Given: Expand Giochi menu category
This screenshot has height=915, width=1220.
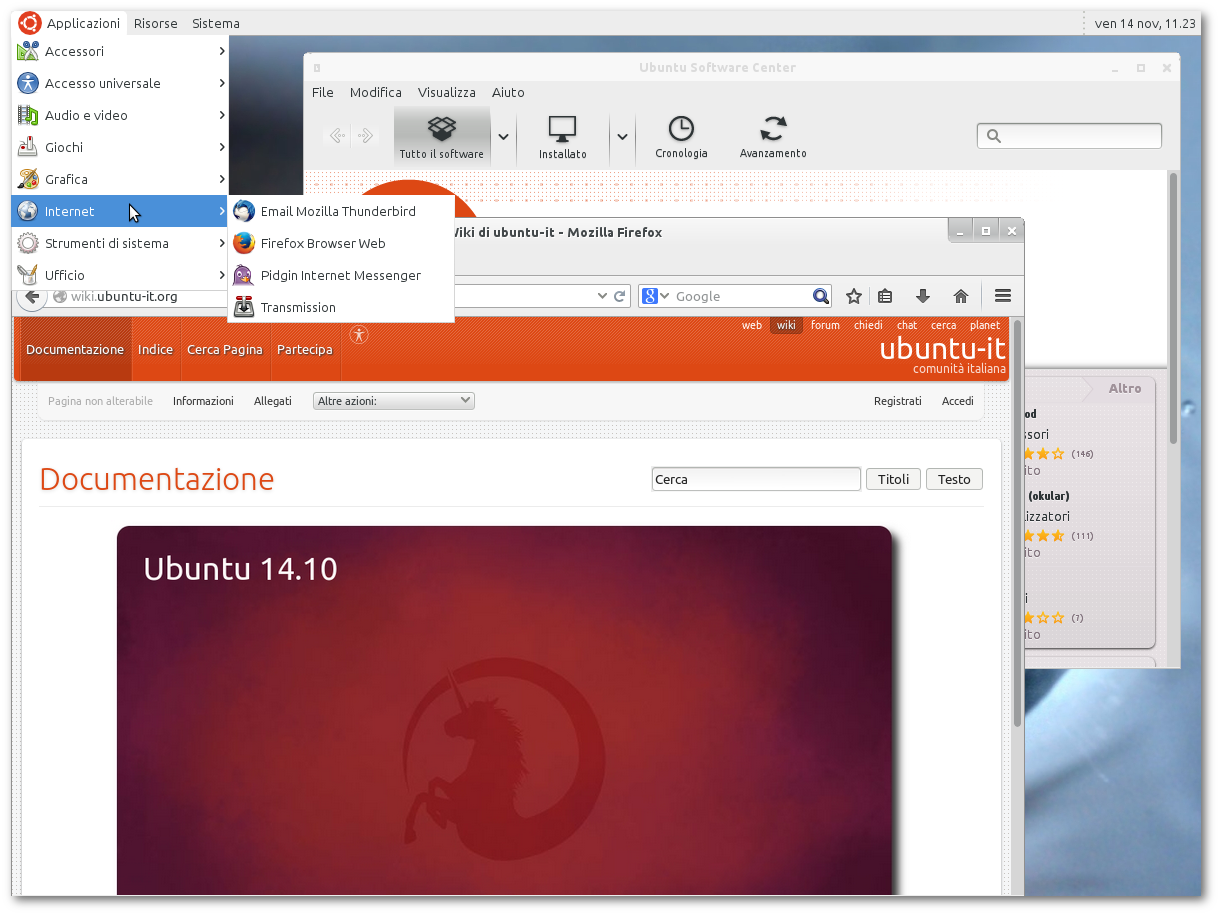Looking at the screenshot, I should (x=121, y=147).
